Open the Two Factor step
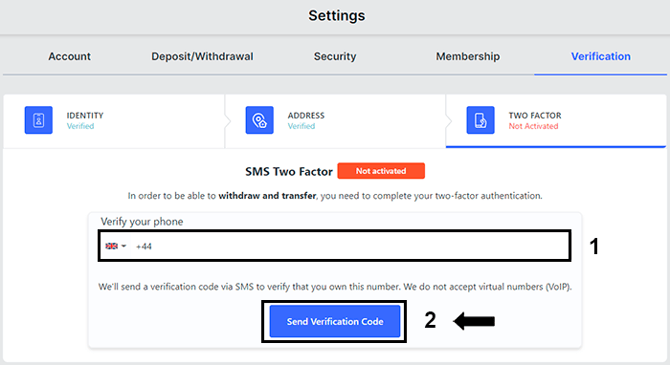Image resolution: width=670 pixels, height=365 pixels. point(556,121)
